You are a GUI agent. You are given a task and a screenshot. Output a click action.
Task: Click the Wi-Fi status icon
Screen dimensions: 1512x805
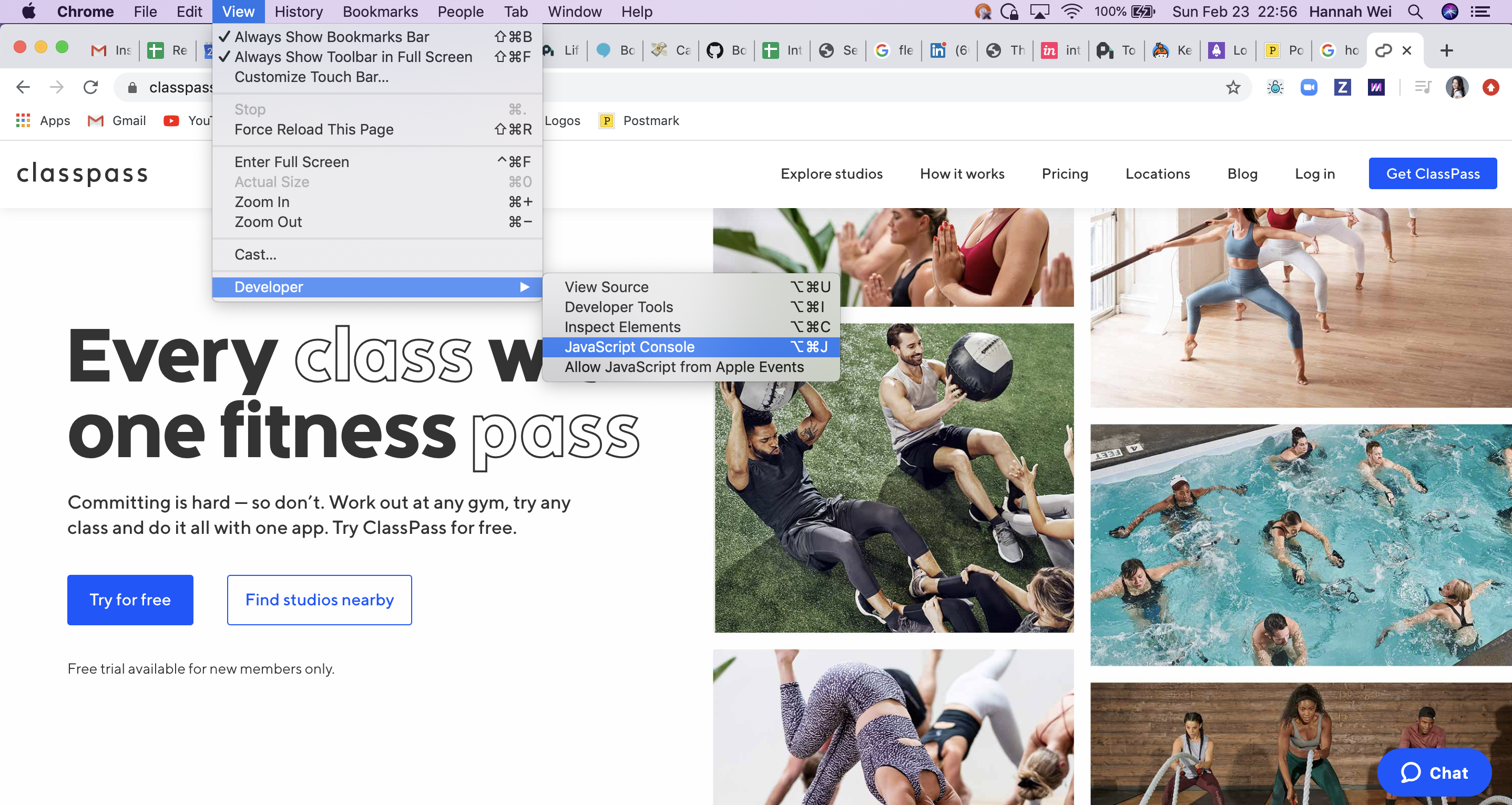tap(1071, 12)
